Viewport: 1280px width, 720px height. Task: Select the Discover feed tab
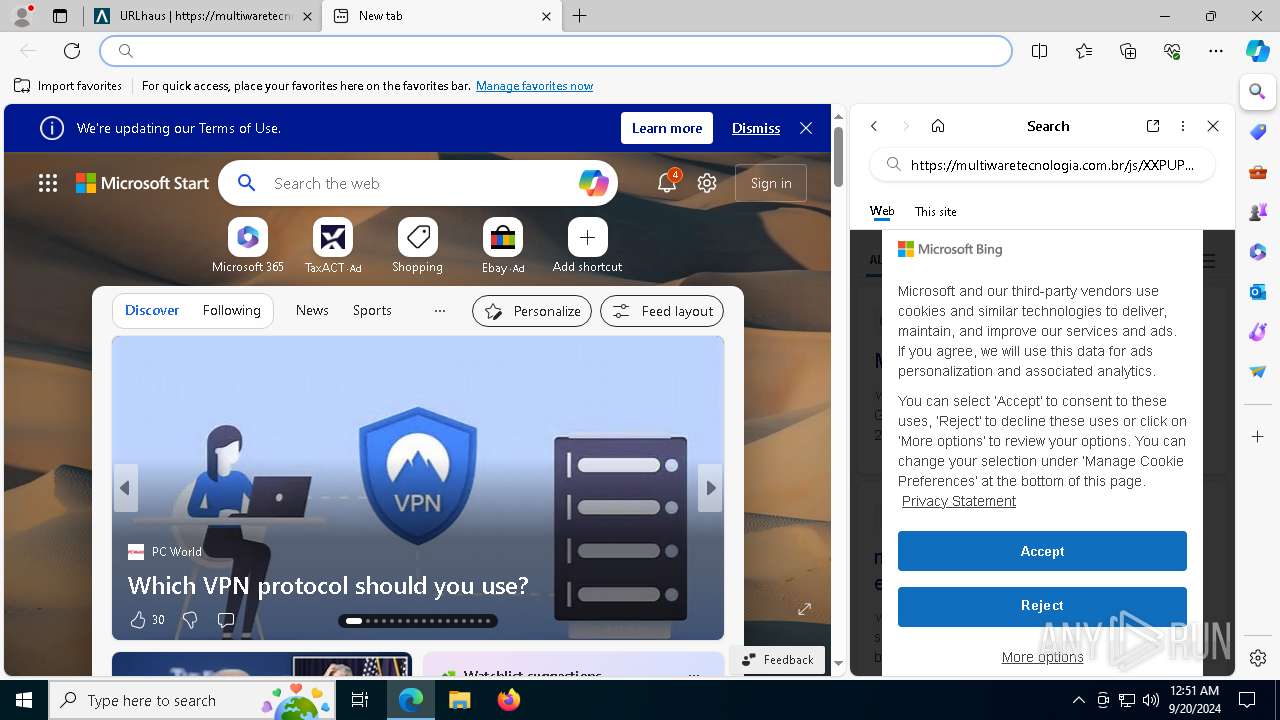point(152,310)
